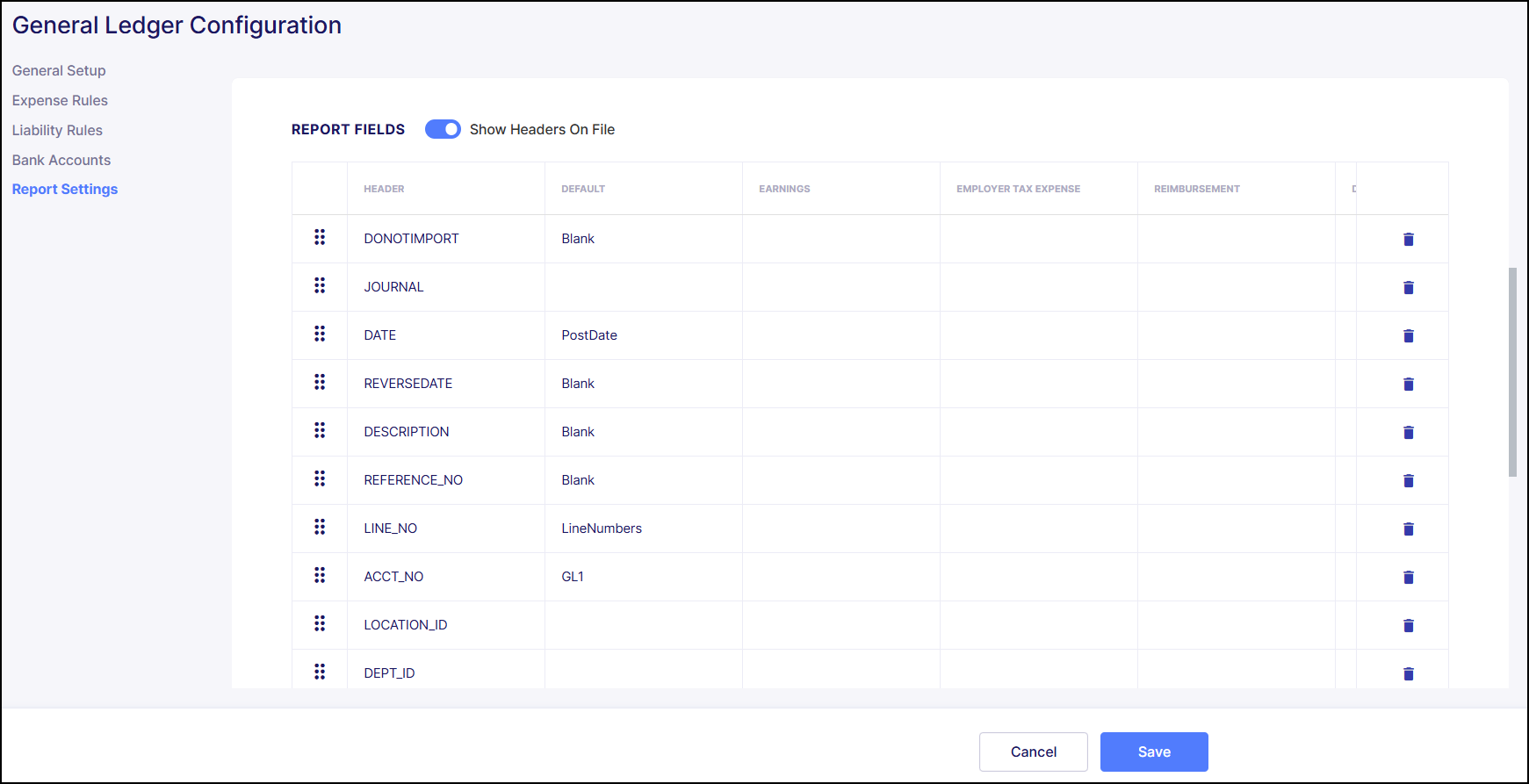The width and height of the screenshot is (1529, 784).
Task: Remove the DEPT_ID row via trash icon
Action: pyautogui.click(x=1408, y=673)
